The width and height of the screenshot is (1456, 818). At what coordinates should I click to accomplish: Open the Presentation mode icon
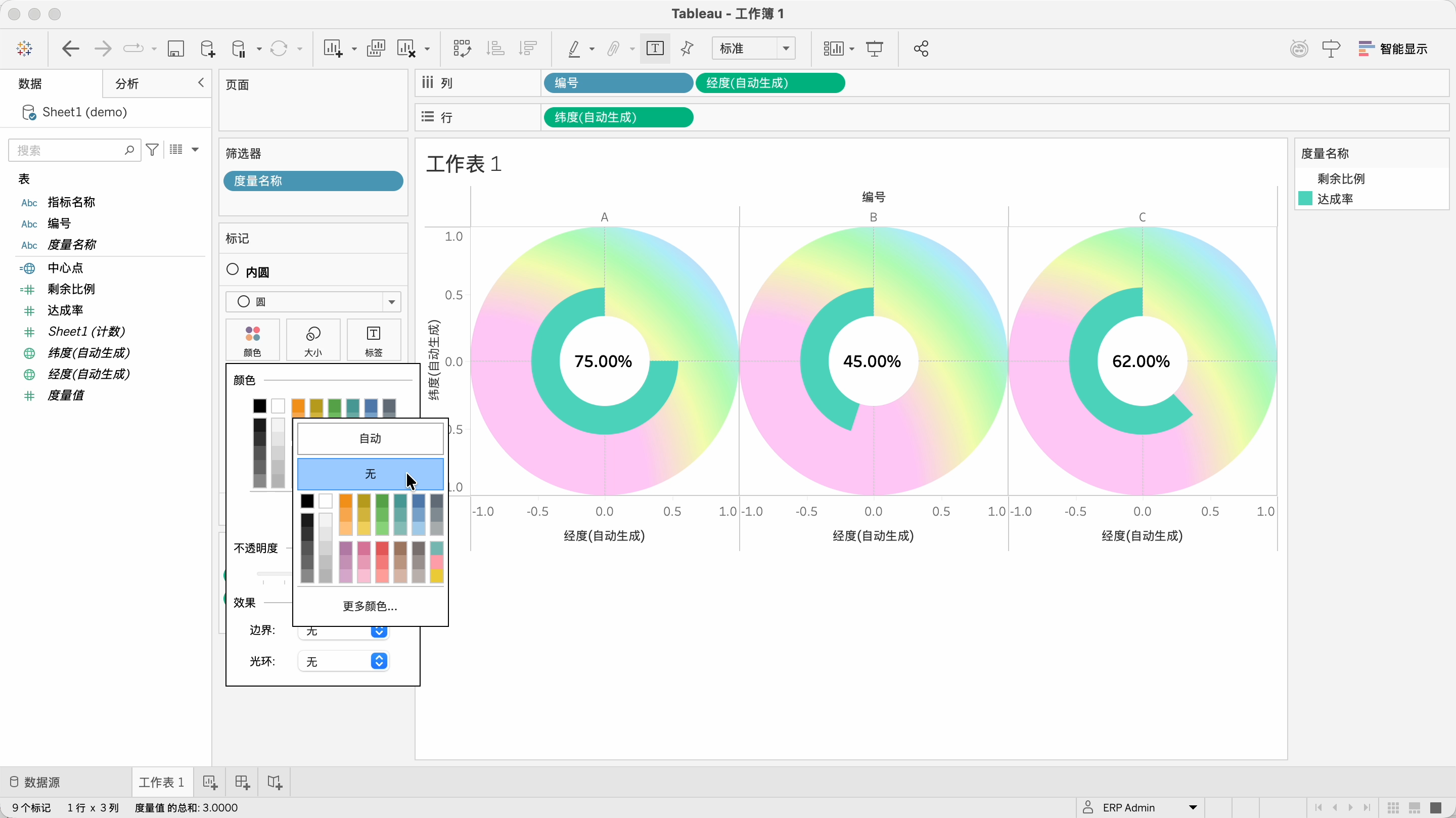coord(875,49)
